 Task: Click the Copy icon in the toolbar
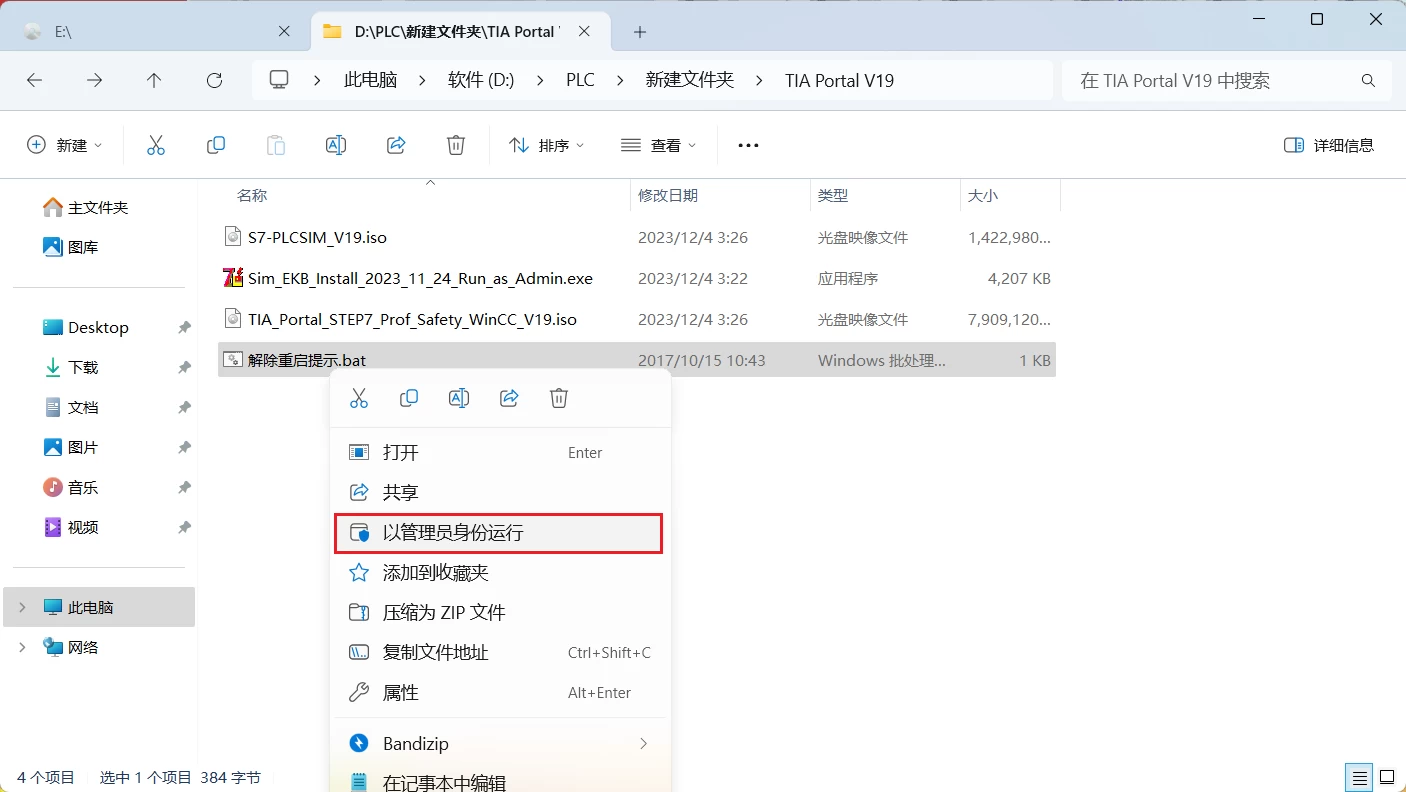click(216, 145)
